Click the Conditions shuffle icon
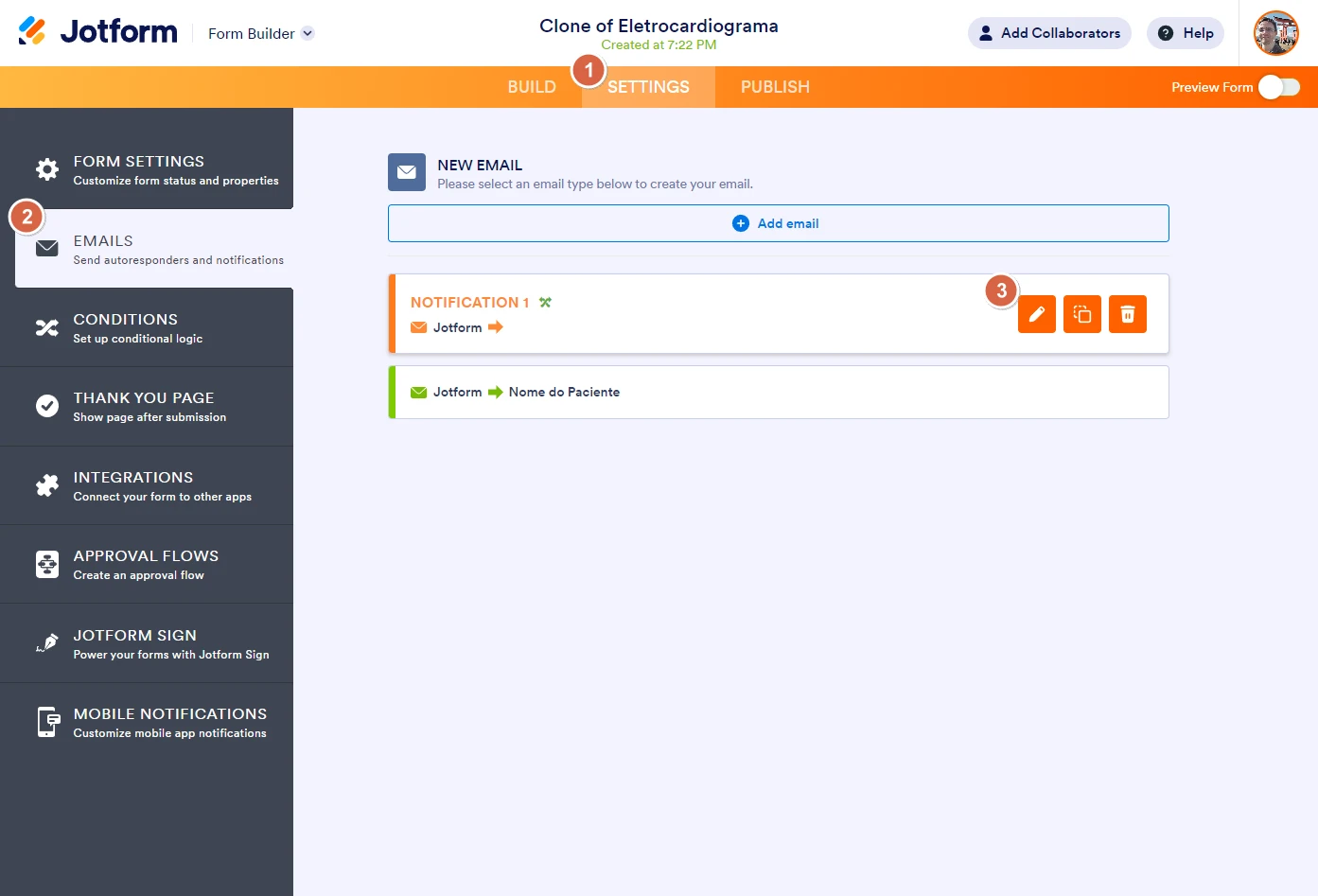Viewport: 1318px width, 896px height. pyautogui.click(x=47, y=328)
